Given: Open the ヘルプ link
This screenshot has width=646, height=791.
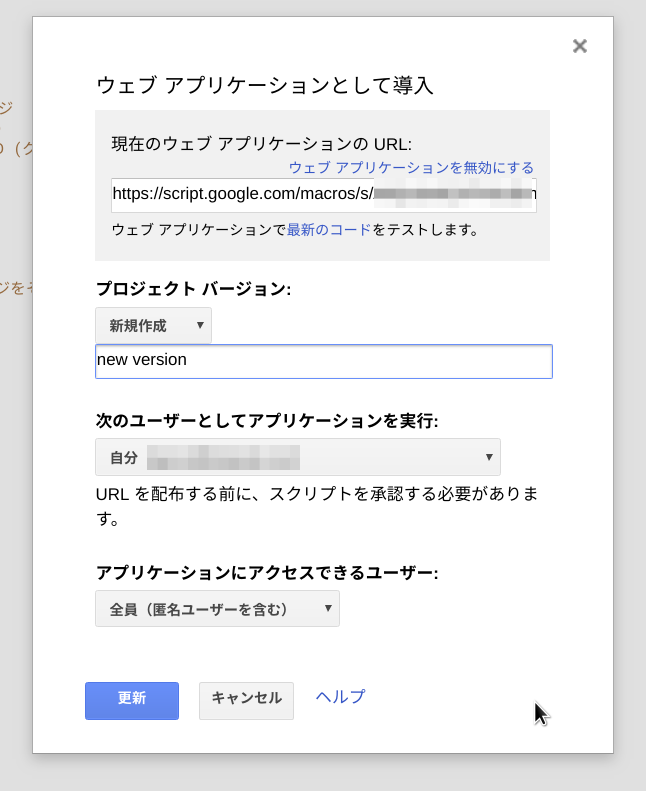Looking at the screenshot, I should (x=340, y=697).
